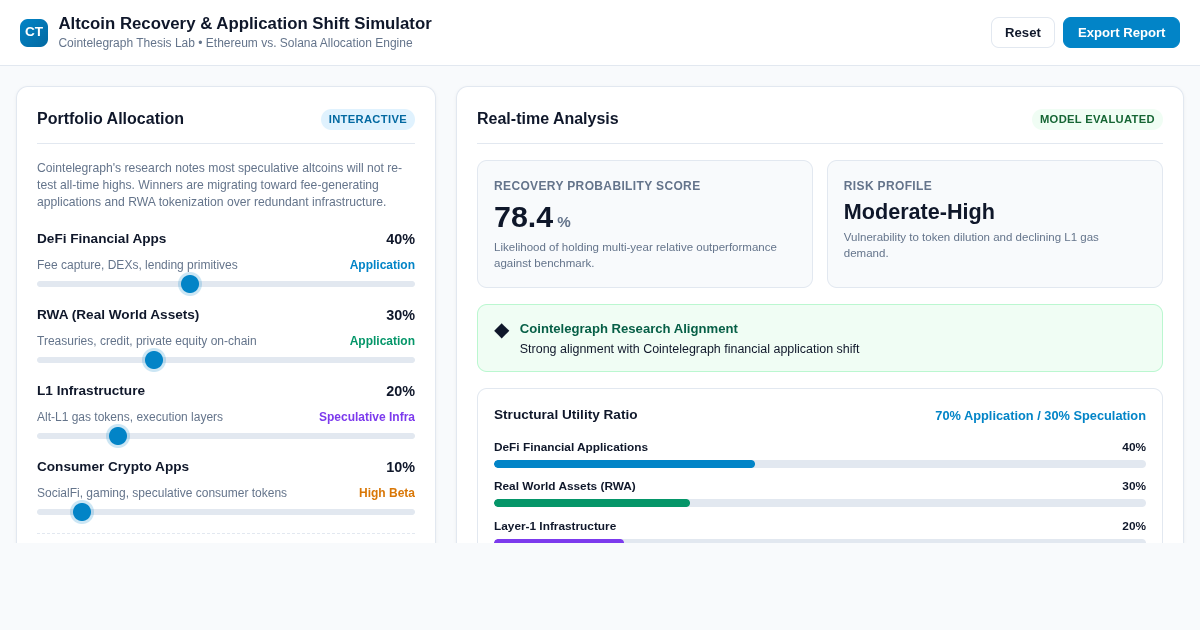Click the DeFi Financial Apps label

coord(102,239)
